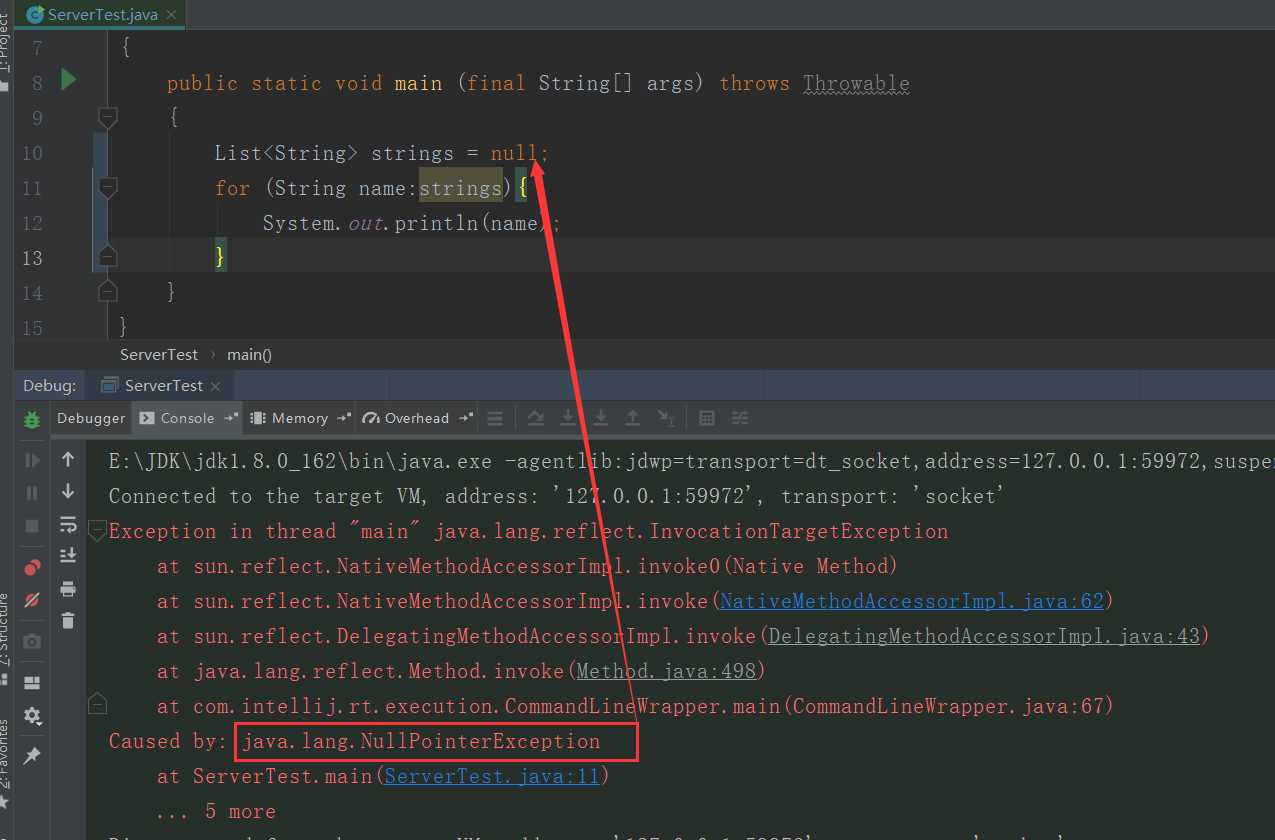
Task: Show execution point icon in debug toolbar
Action: 495,418
